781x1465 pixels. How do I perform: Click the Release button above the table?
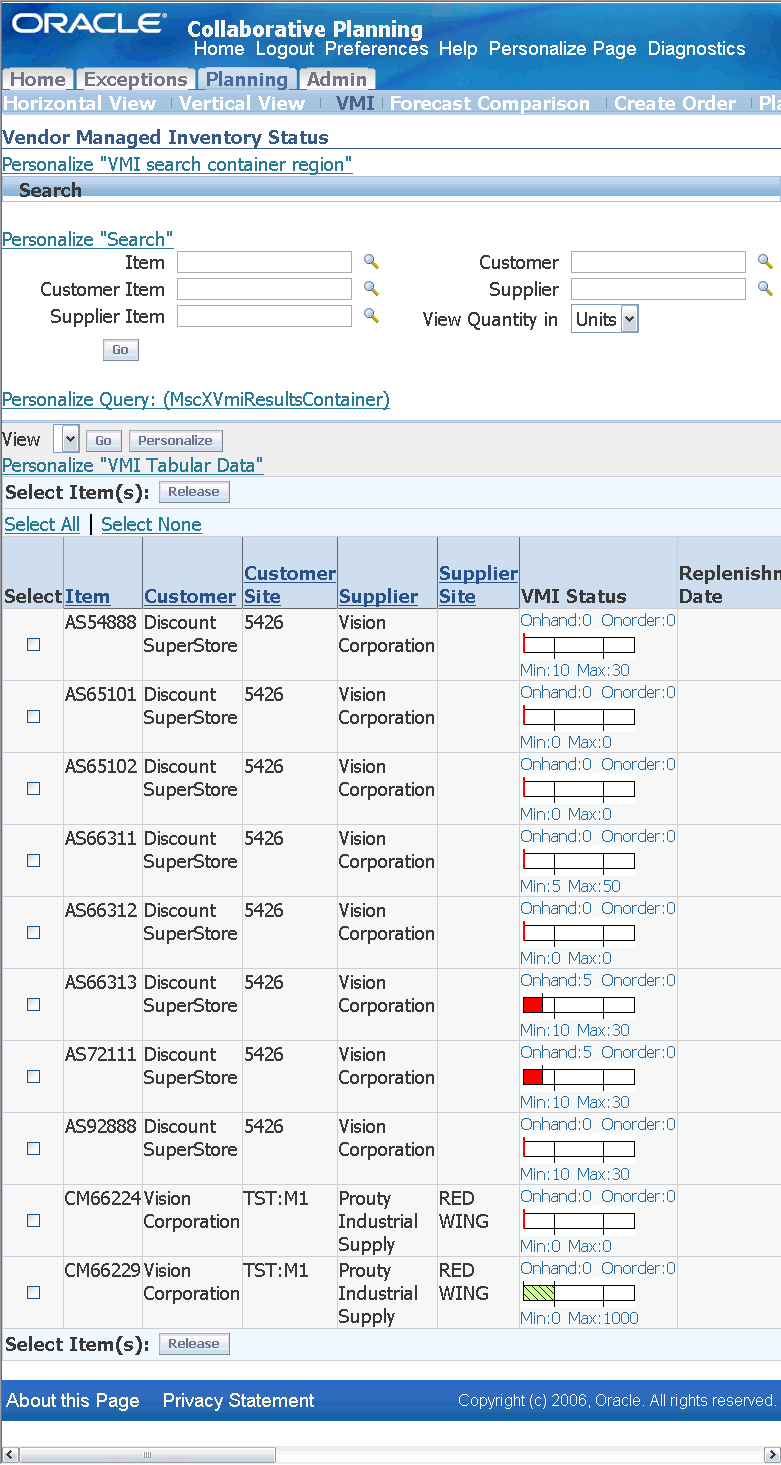pyautogui.click(x=194, y=492)
